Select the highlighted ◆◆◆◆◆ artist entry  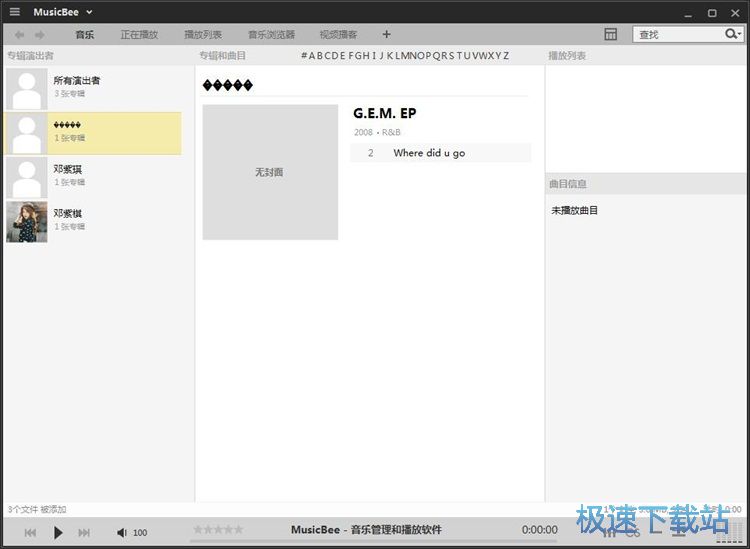tap(92, 133)
